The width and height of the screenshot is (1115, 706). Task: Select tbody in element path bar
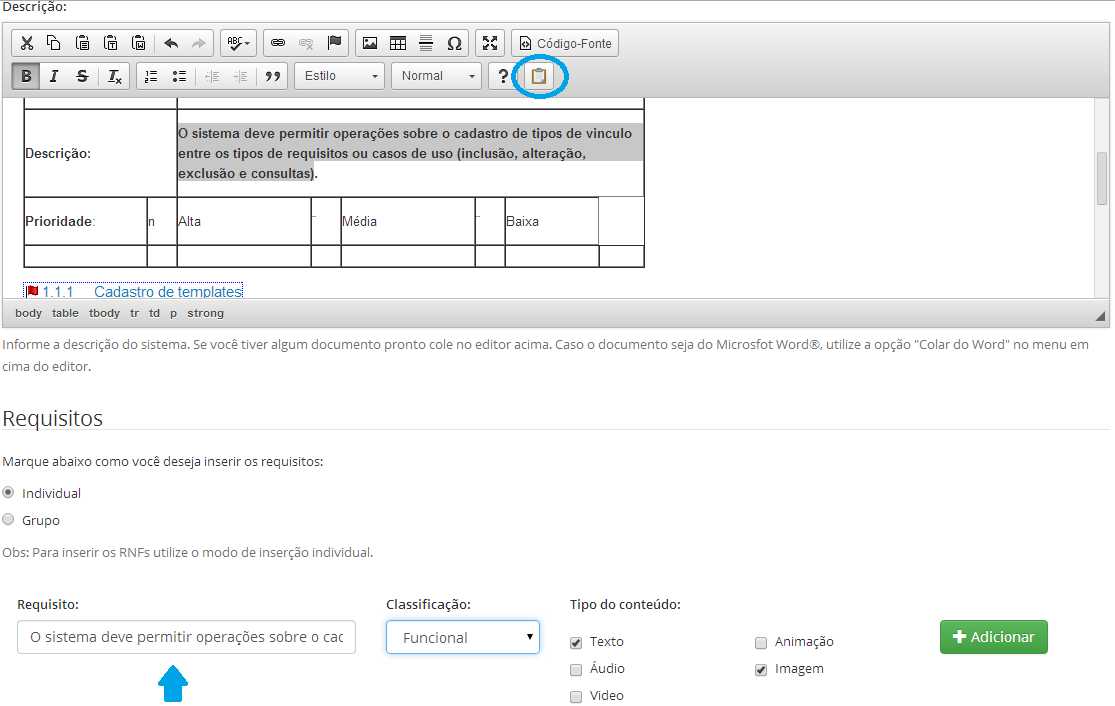[x=105, y=313]
